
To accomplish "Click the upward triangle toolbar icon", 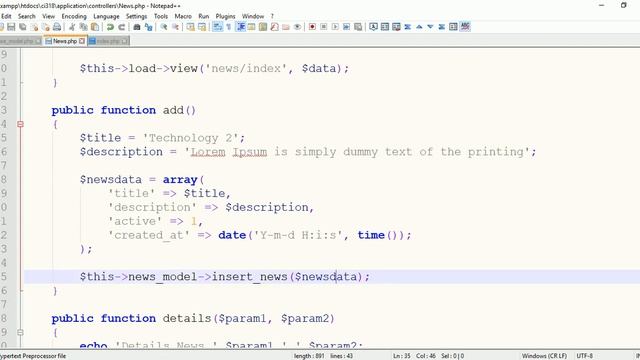I will pos(419,27).
